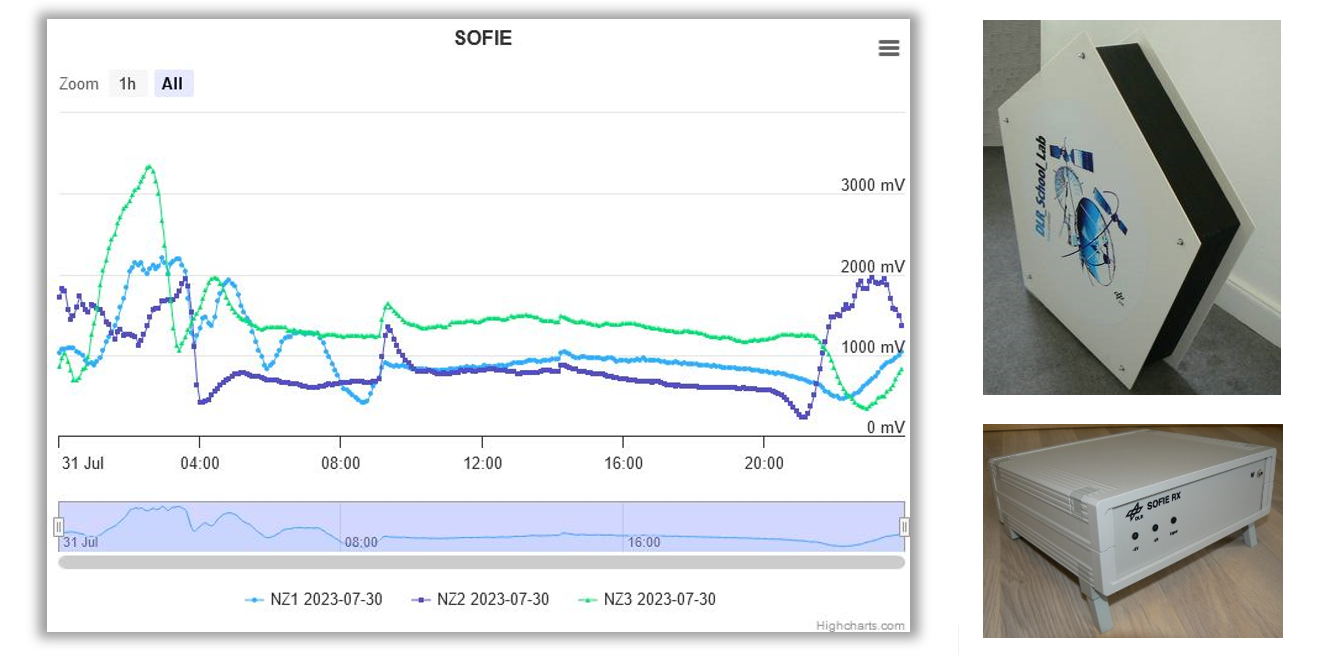Click the left navigator range handle

(x=58, y=526)
